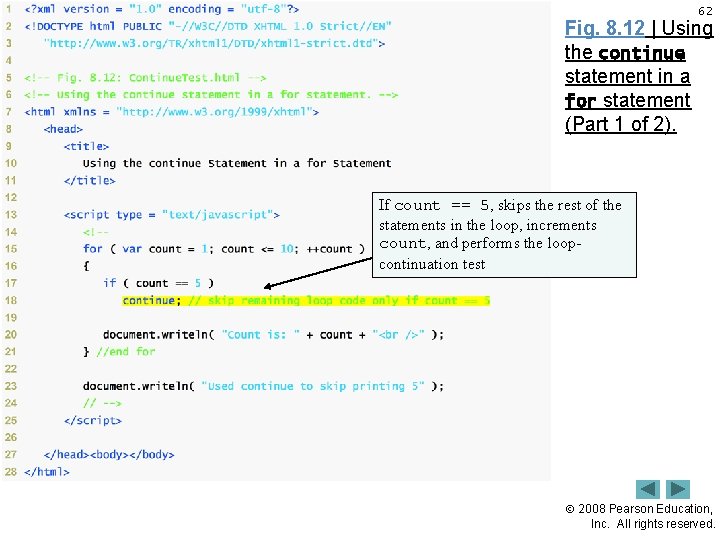Click the html xmlns tag line
Image resolution: width=720 pixels, height=540 pixels.
[x=171, y=112]
